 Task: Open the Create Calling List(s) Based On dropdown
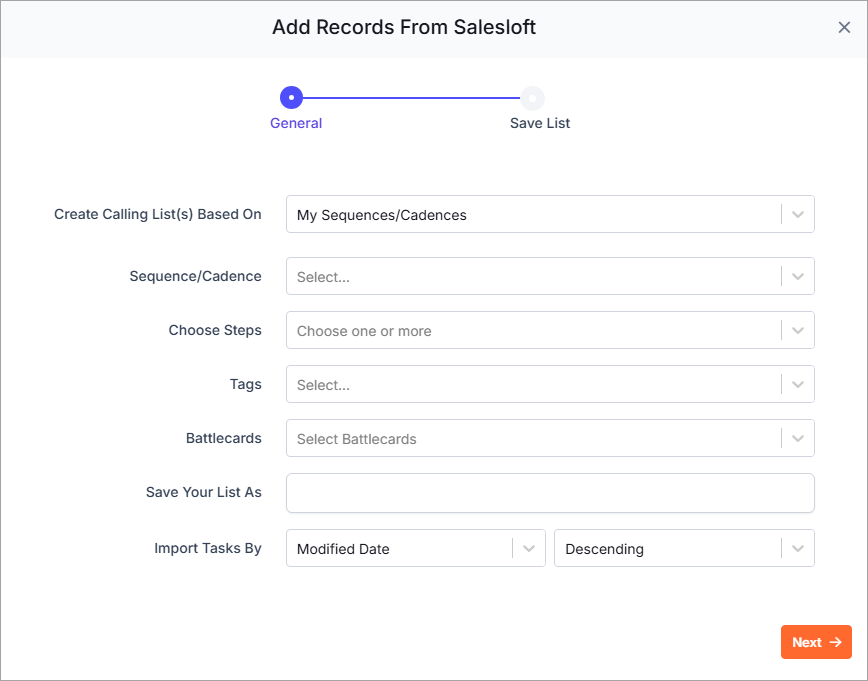tap(550, 214)
